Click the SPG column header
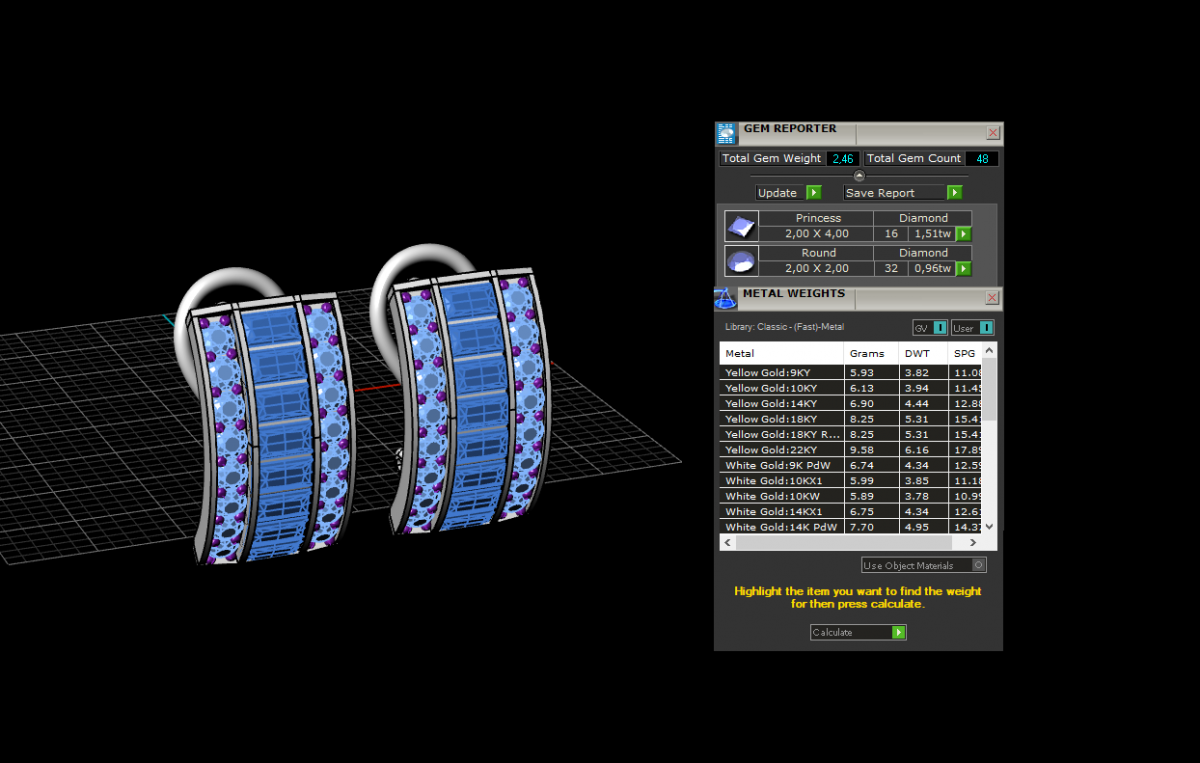This screenshot has width=1200, height=763. coord(965,353)
